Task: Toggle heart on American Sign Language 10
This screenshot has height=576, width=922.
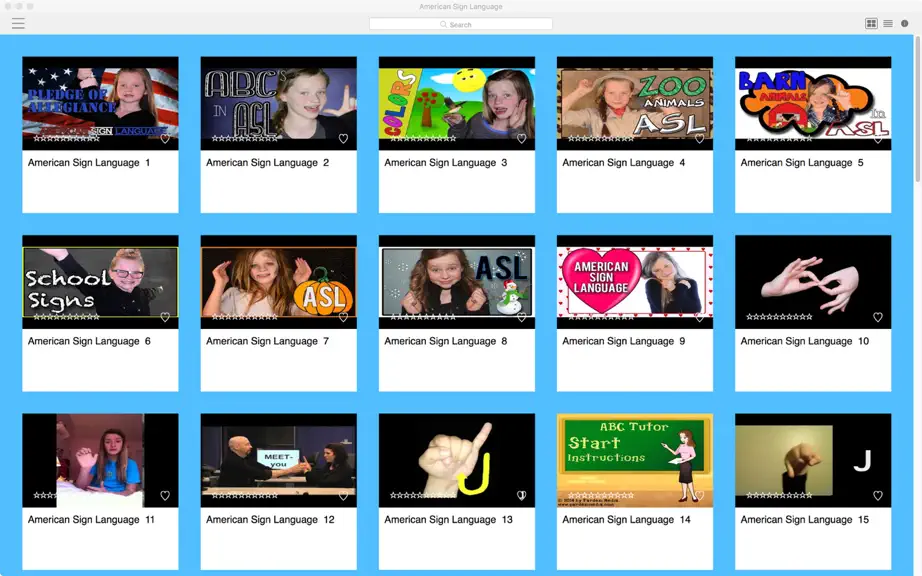Action: click(878, 317)
